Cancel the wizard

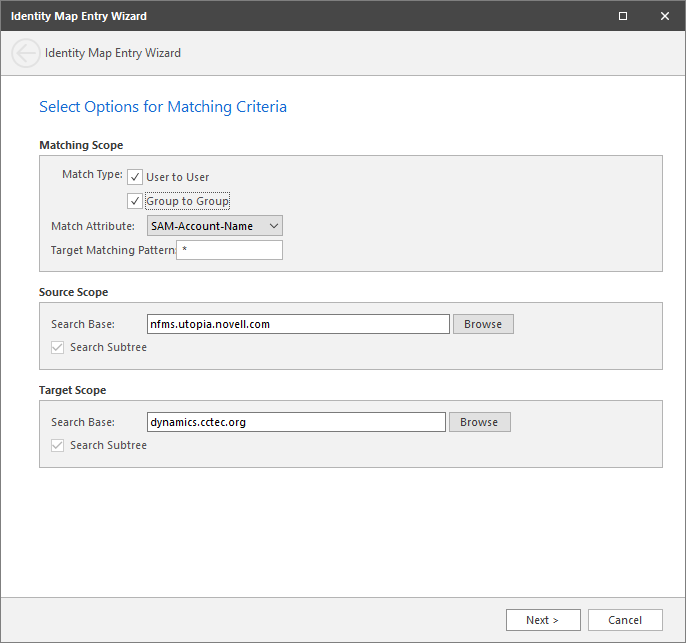(x=625, y=620)
